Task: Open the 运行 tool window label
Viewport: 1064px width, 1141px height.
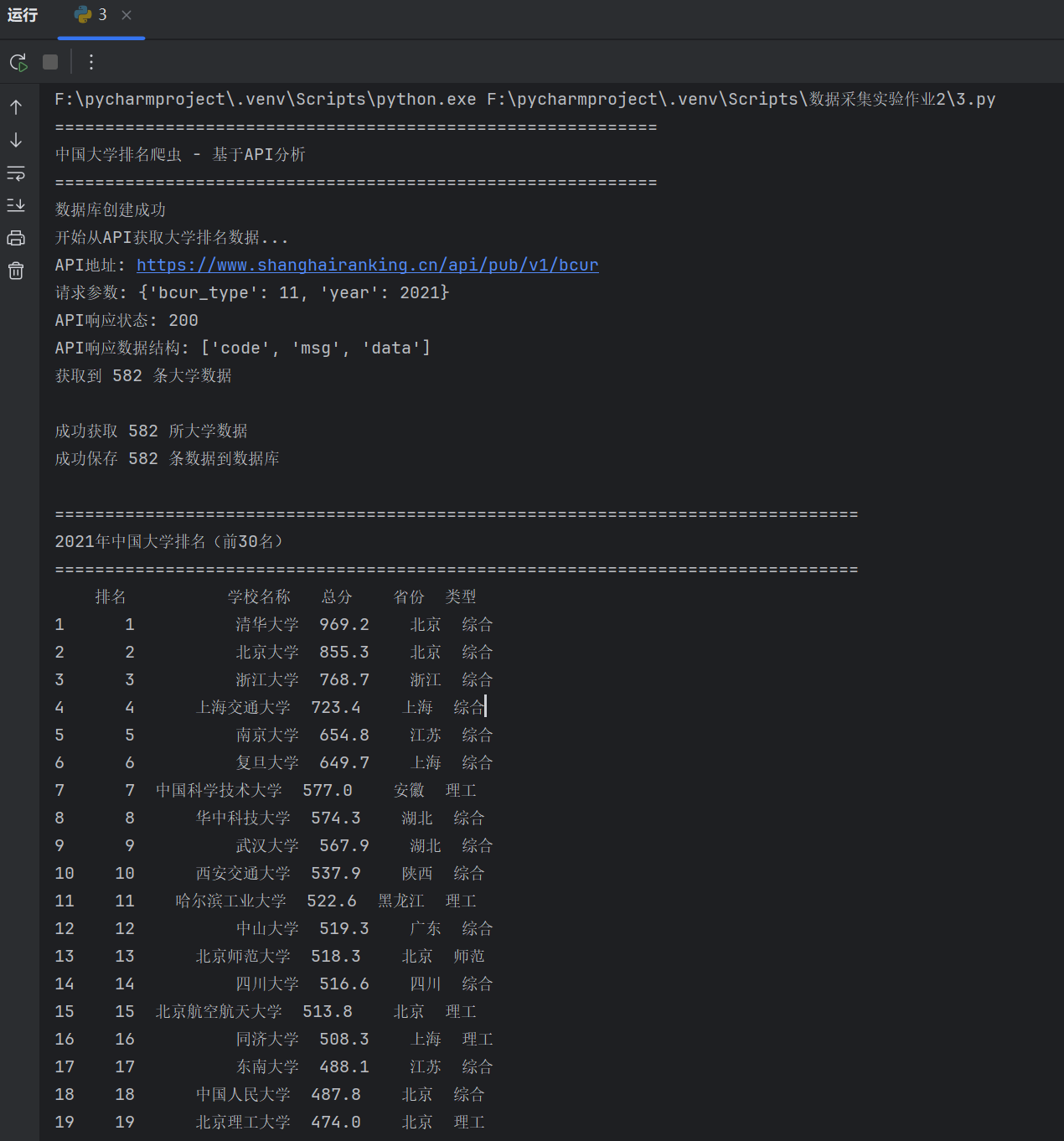Action: [x=23, y=15]
